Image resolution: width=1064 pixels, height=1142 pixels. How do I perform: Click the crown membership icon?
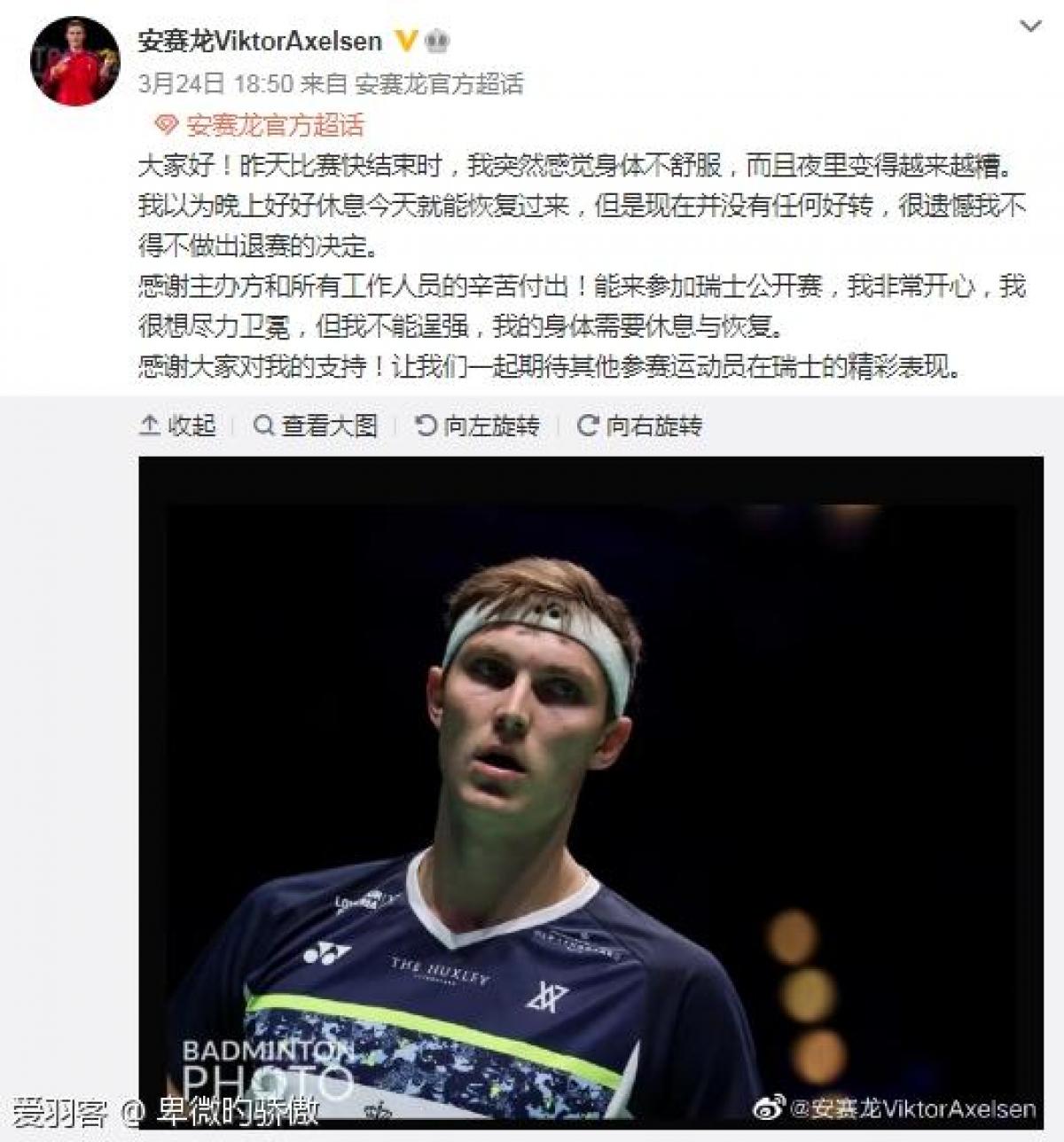(438, 41)
